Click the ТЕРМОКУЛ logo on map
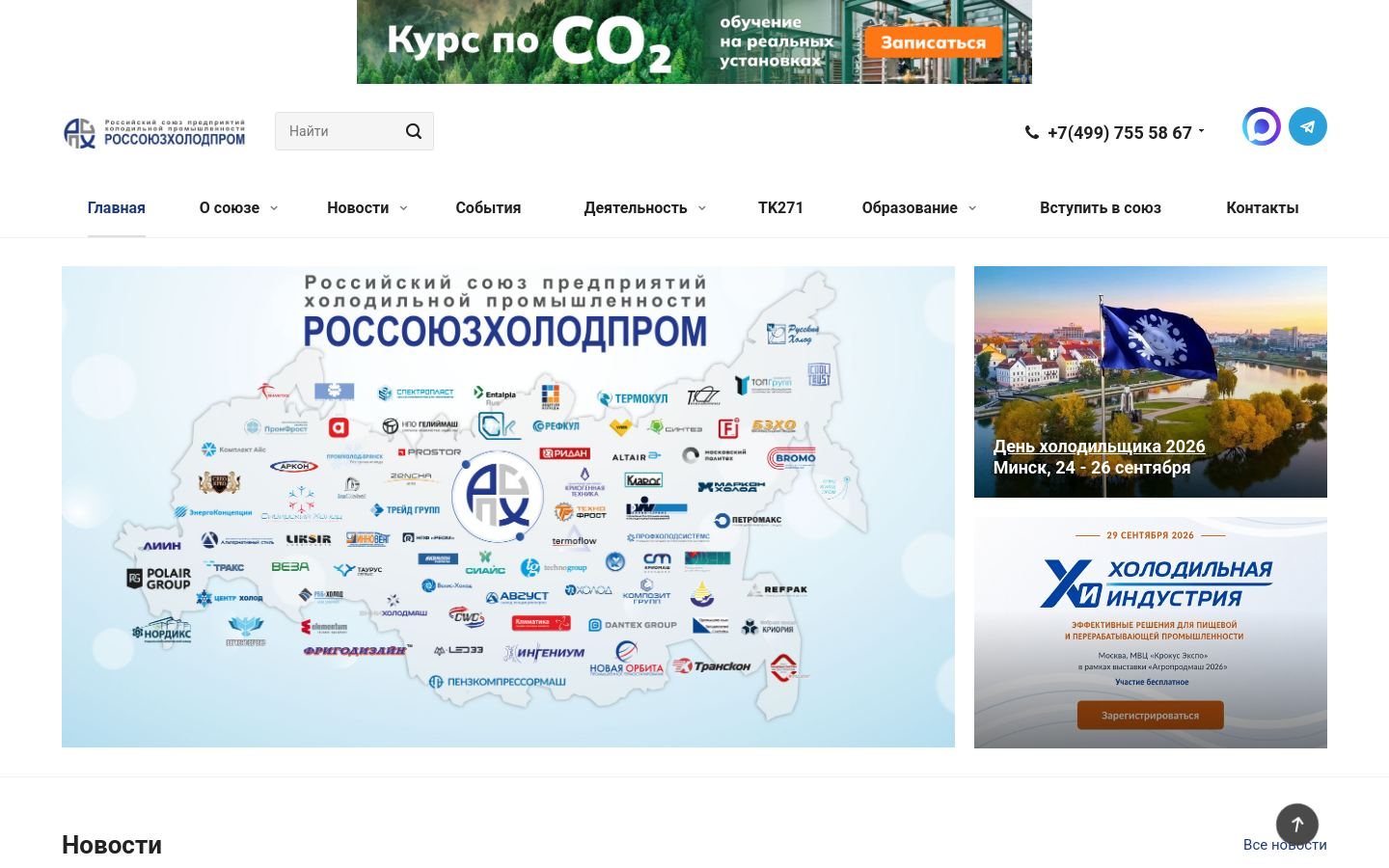 tap(633, 398)
